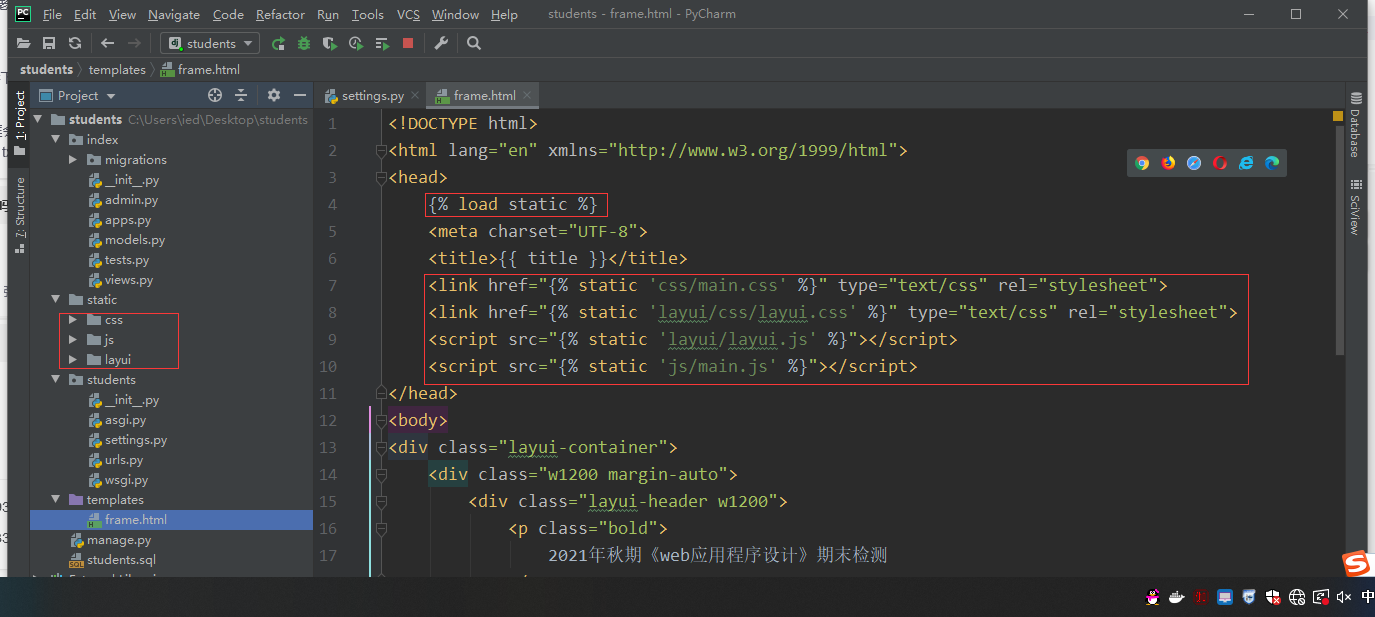Open Settings via the wrench icon
1375x617 pixels.
coord(441,43)
